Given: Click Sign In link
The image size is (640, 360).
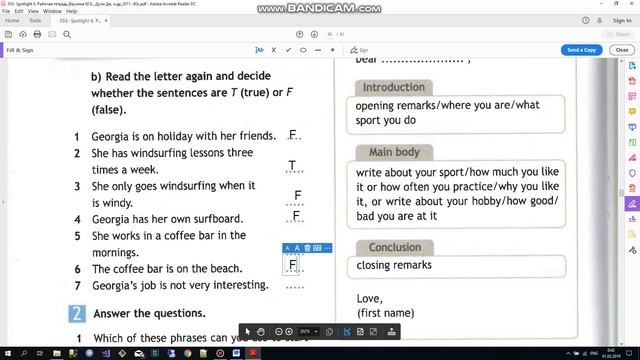Looking at the screenshot, I should click(x=622, y=20).
